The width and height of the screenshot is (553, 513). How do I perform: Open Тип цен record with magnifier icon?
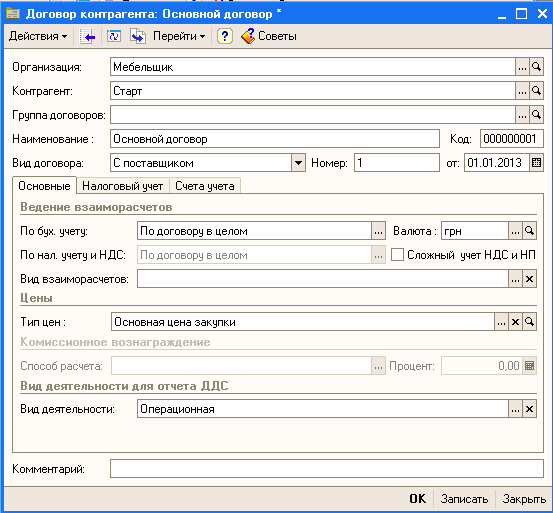point(529,322)
